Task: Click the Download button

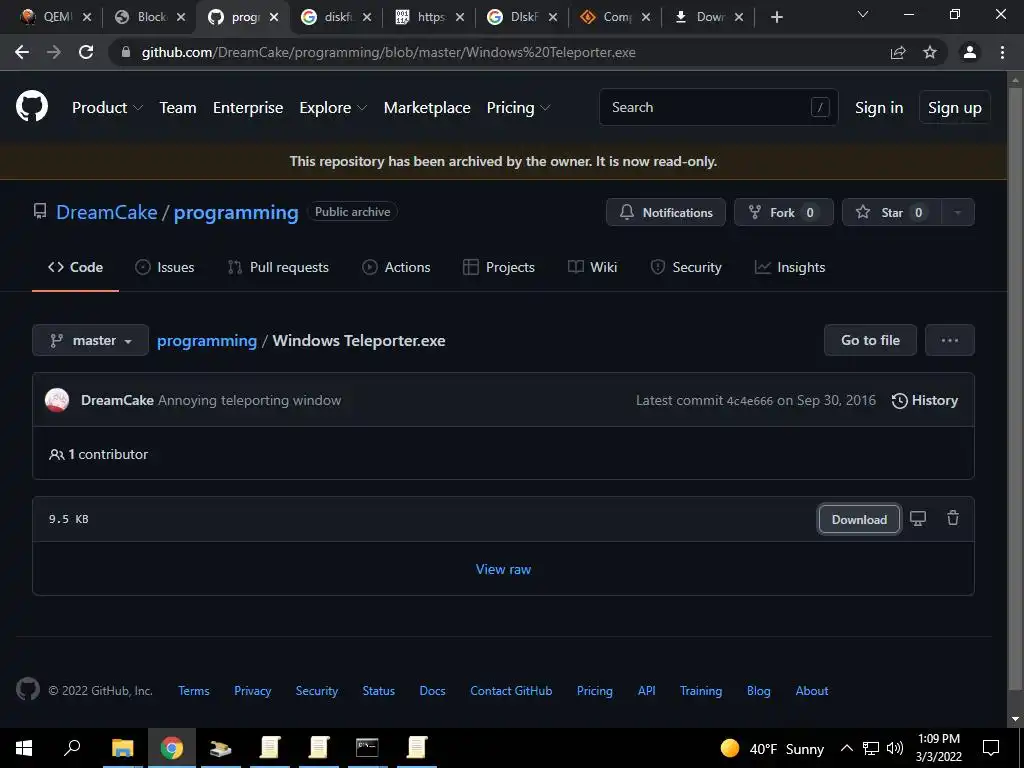Action: tap(859, 519)
